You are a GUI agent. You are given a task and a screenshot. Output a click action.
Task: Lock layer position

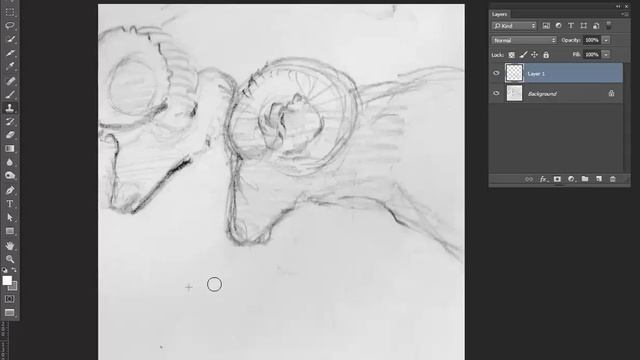(x=535, y=55)
